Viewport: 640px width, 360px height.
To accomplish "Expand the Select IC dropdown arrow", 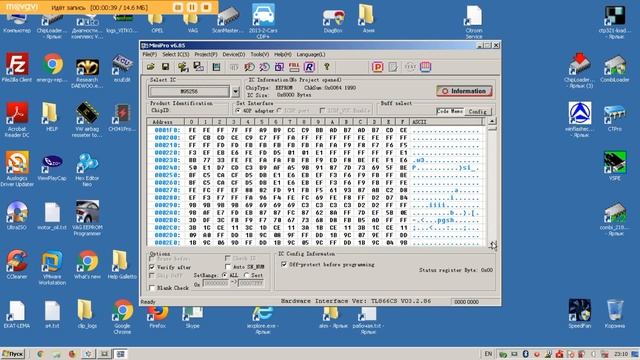I will pyautogui.click(x=236, y=91).
